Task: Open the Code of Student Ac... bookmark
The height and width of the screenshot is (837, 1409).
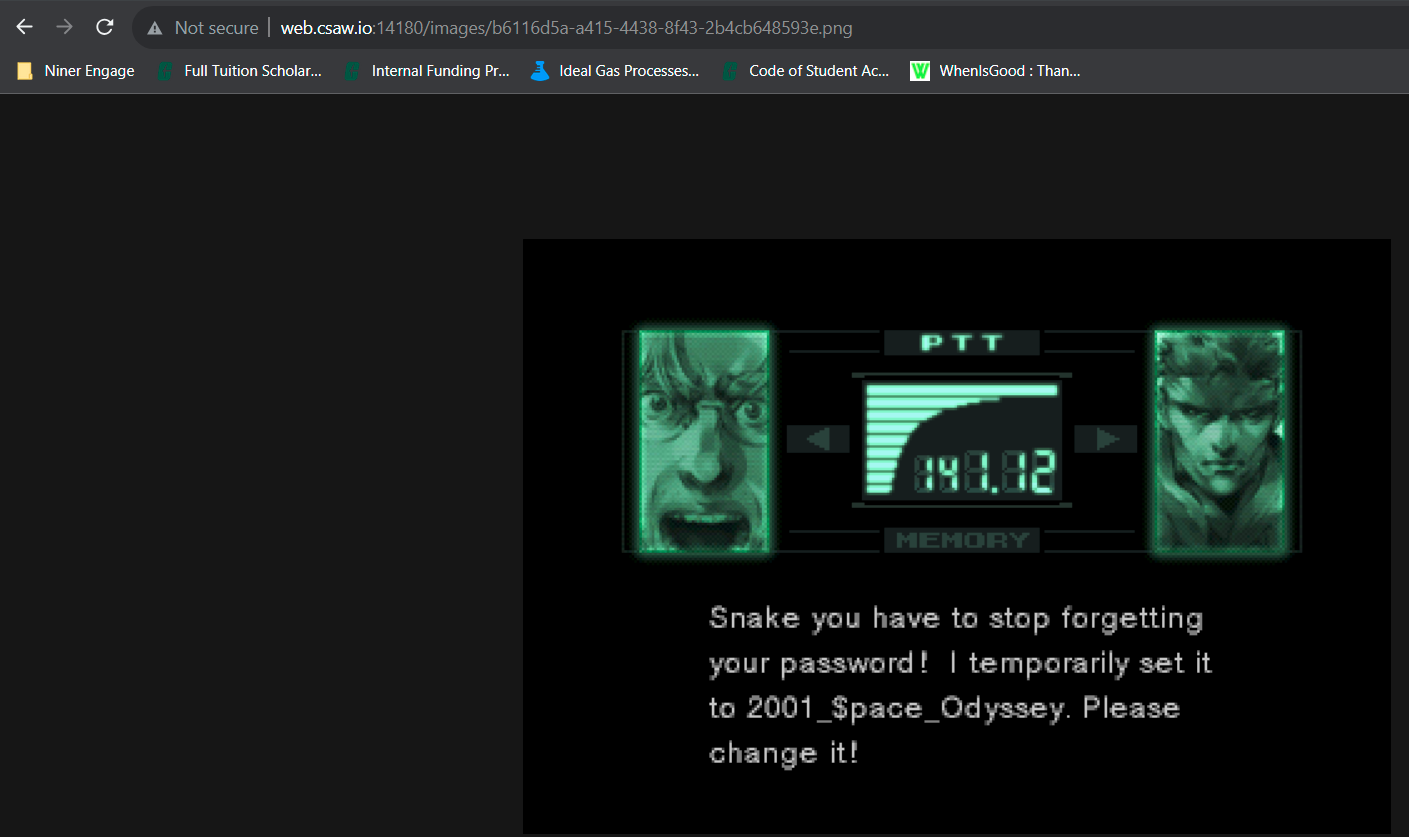Action: pyautogui.click(x=806, y=71)
